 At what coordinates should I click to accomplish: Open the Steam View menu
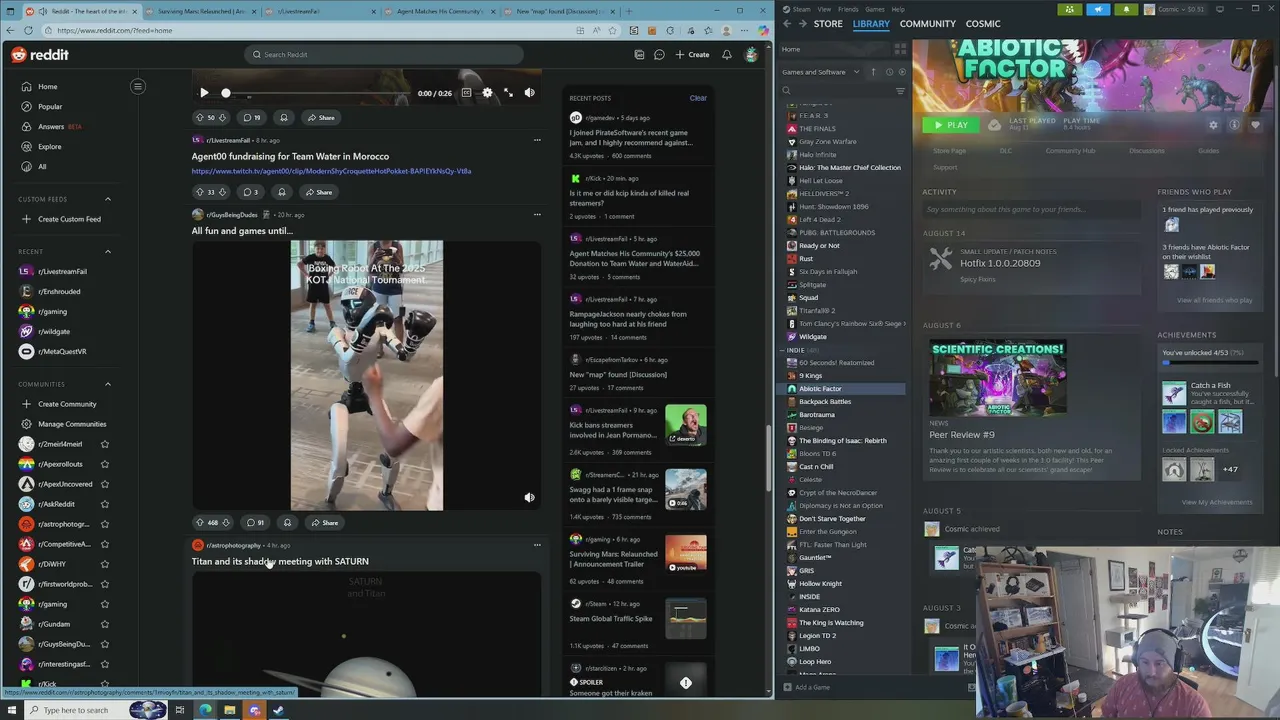[x=824, y=9]
